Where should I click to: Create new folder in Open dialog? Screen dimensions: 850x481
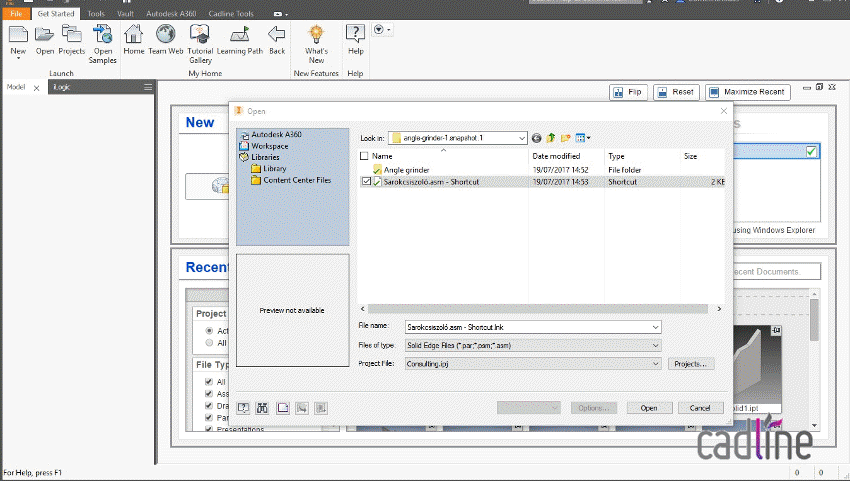(x=565, y=138)
